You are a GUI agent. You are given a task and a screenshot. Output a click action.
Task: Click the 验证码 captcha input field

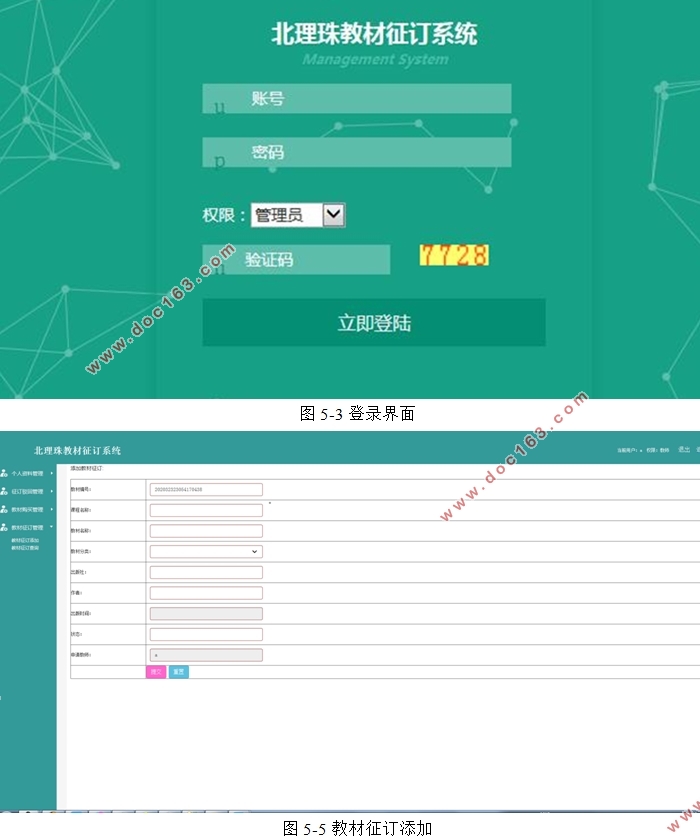(296, 260)
